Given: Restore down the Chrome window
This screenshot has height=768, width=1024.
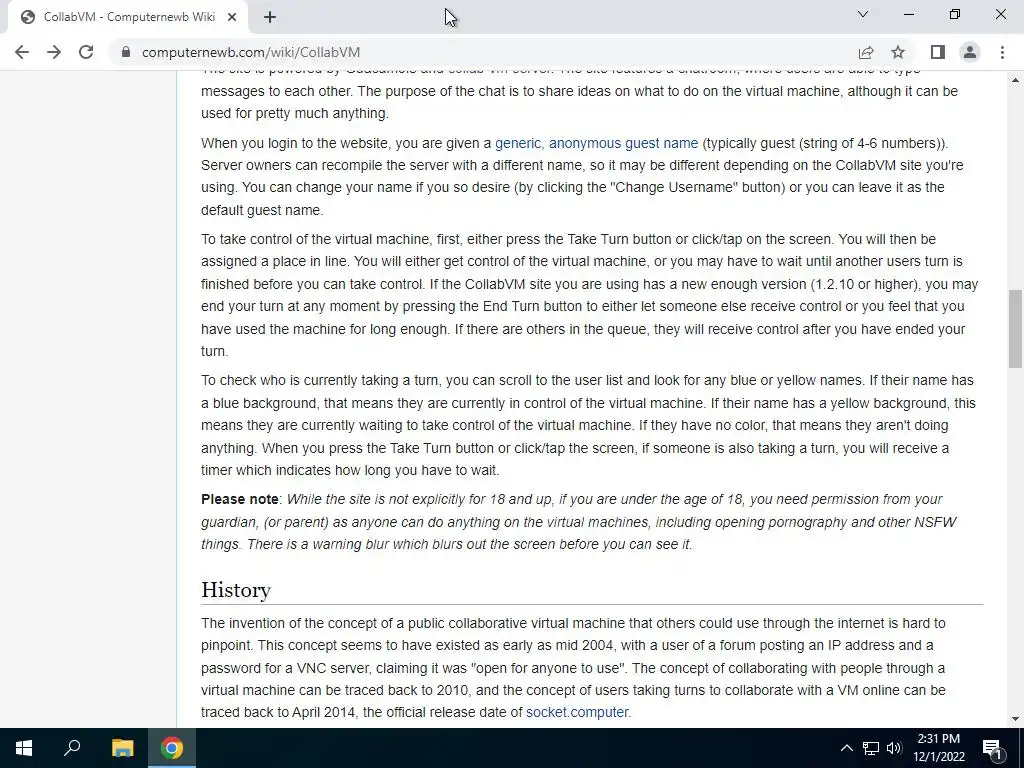Looking at the screenshot, I should [955, 14].
